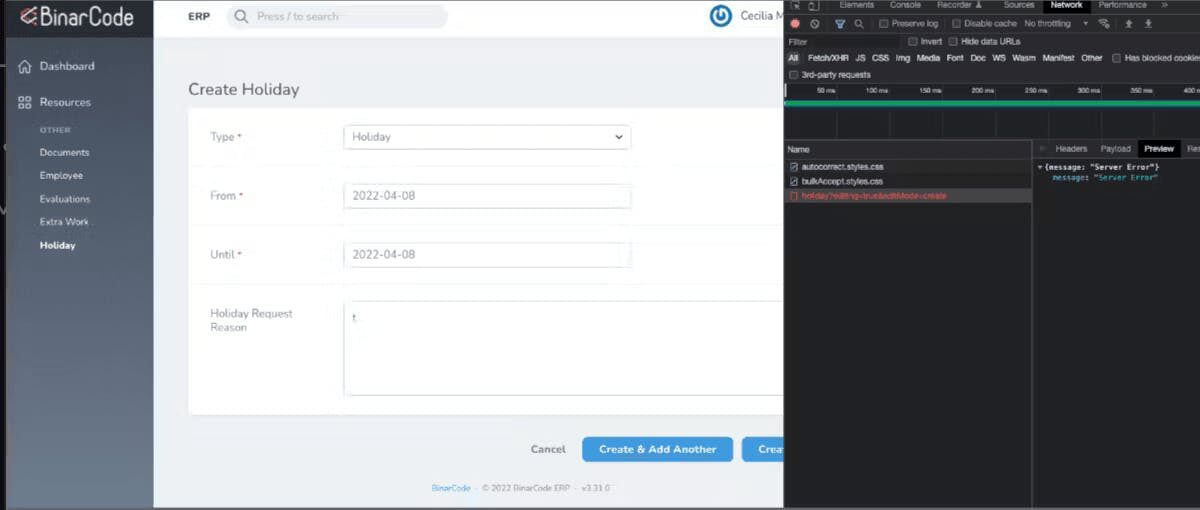1200x510 pixels.
Task: Filter requests by WS
Action: tap(999, 58)
